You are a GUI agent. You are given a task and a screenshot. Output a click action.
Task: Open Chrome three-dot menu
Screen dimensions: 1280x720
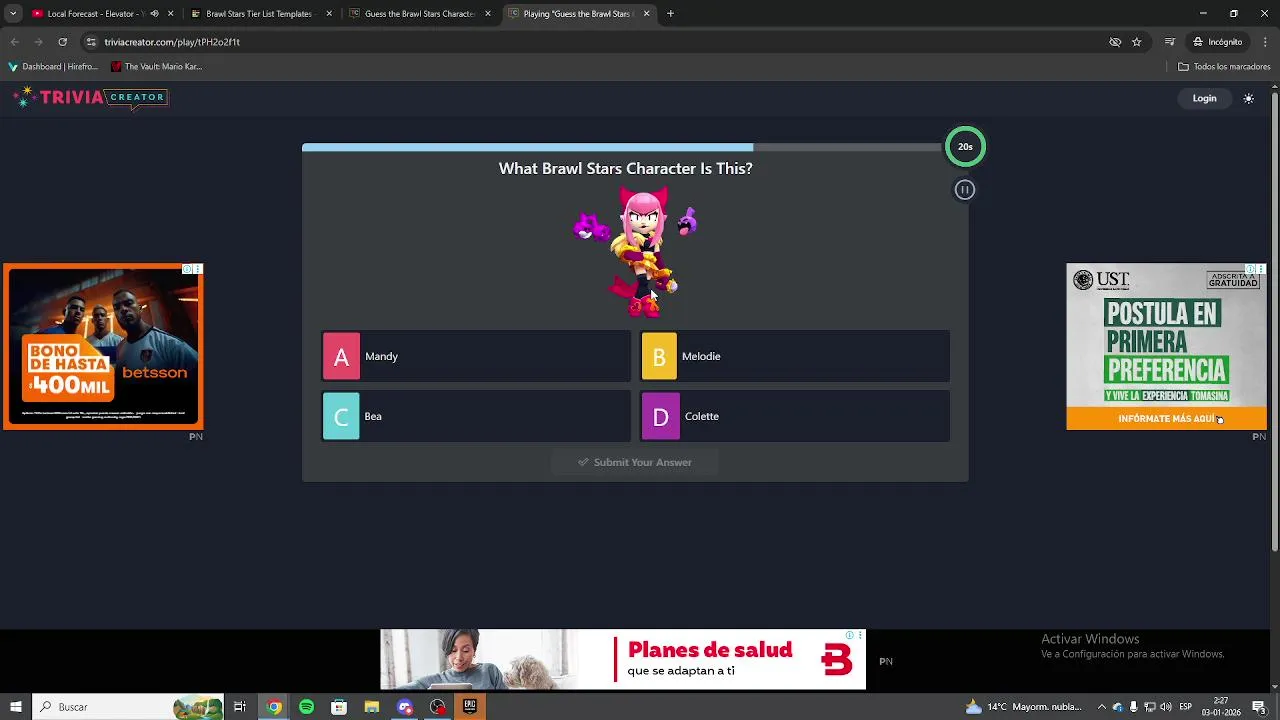[1265, 42]
